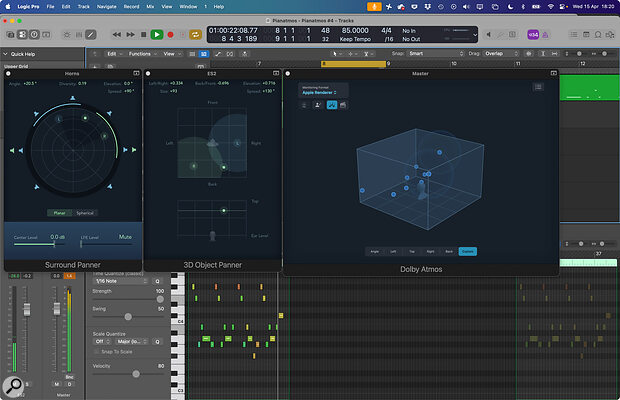Click the Rewind transport button

coord(117,35)
